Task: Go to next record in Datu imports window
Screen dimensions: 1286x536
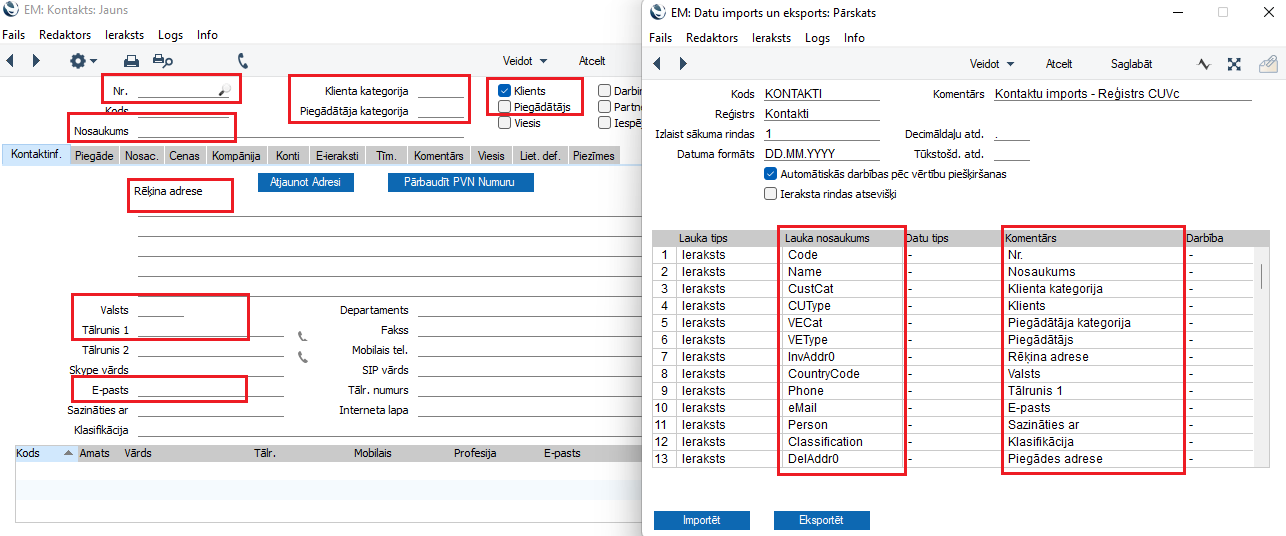Action: click(x=683, y=64)
